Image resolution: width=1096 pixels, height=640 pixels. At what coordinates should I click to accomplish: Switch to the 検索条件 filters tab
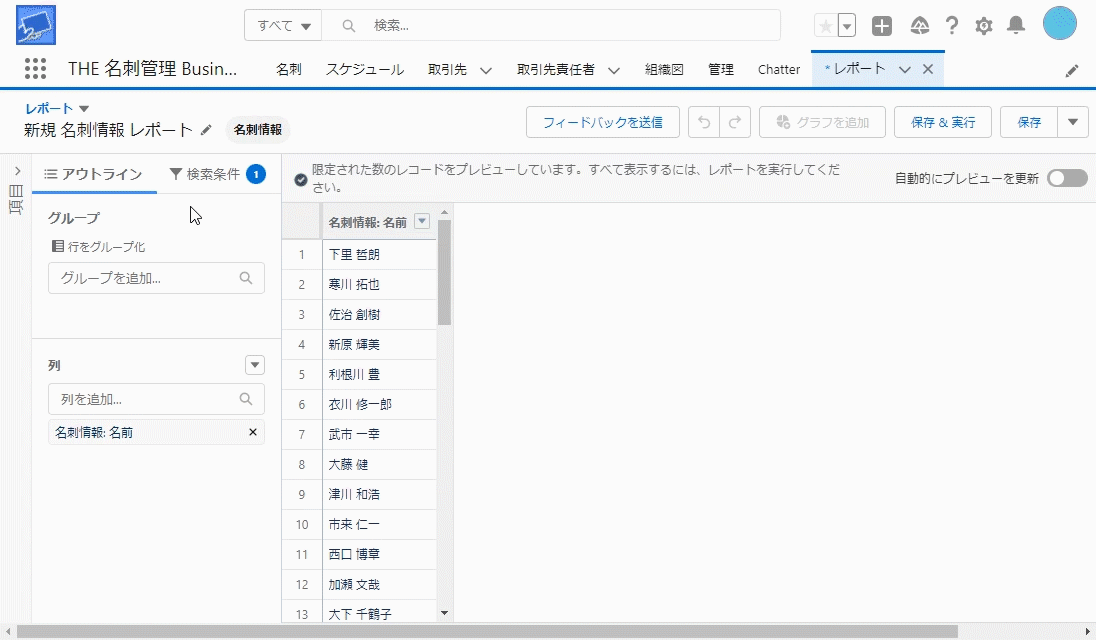(217, 174)
